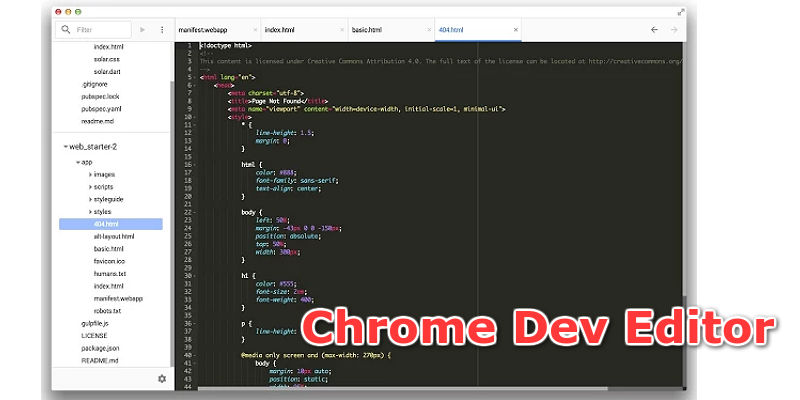Screen dimensions: 800x400
Task: Open favicon.ico file
Action: point(109,261)
